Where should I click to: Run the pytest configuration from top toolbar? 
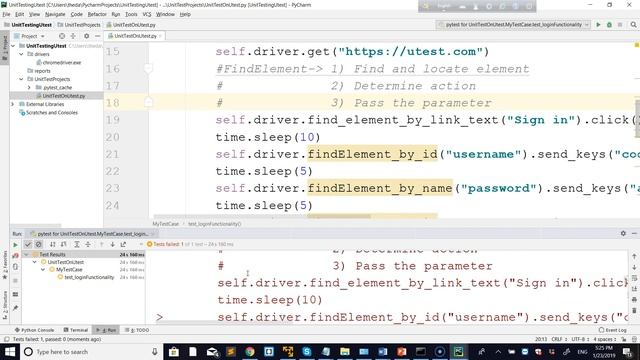(598, 25)
